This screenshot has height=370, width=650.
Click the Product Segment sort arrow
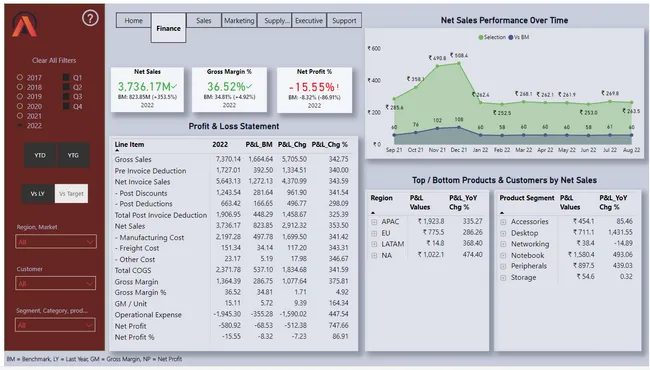click(502, 213)
